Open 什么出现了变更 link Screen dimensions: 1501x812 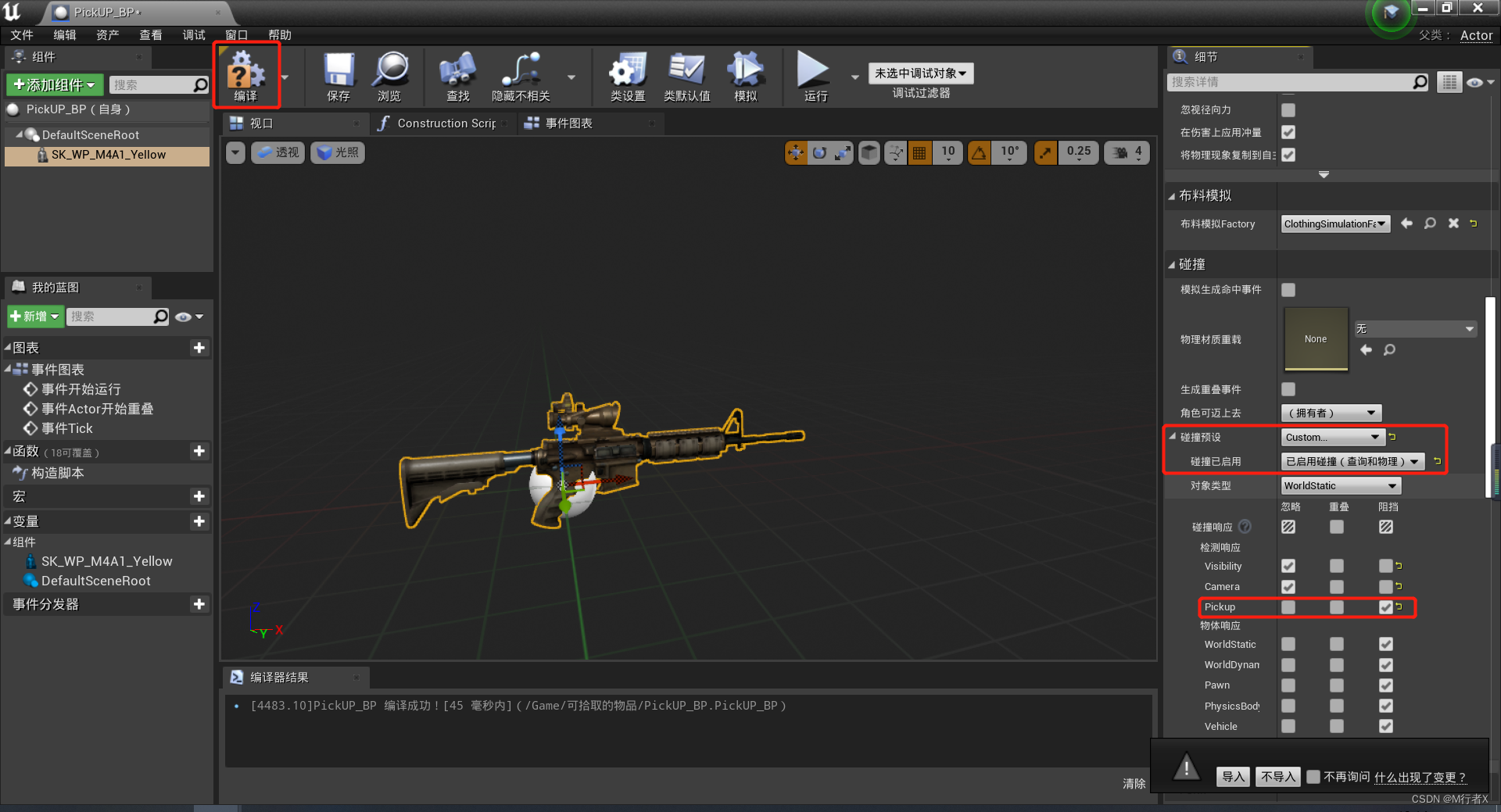(1420, 778)
